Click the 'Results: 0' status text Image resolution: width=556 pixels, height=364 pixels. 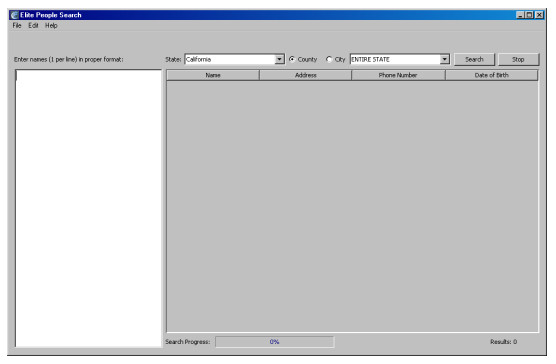[x=503, y=342]
